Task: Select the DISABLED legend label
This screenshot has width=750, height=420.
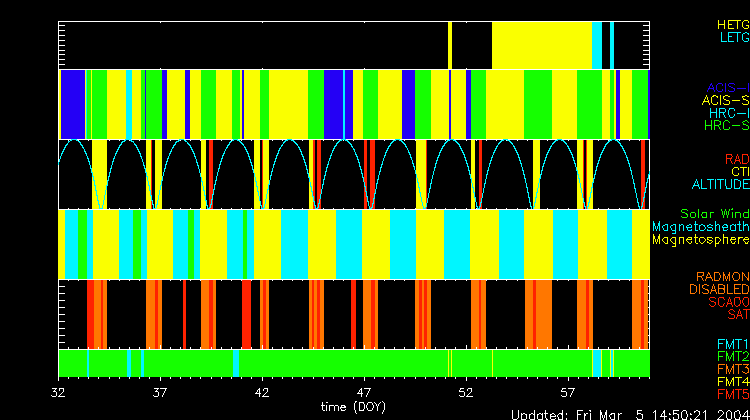Action: coord(717,289)
